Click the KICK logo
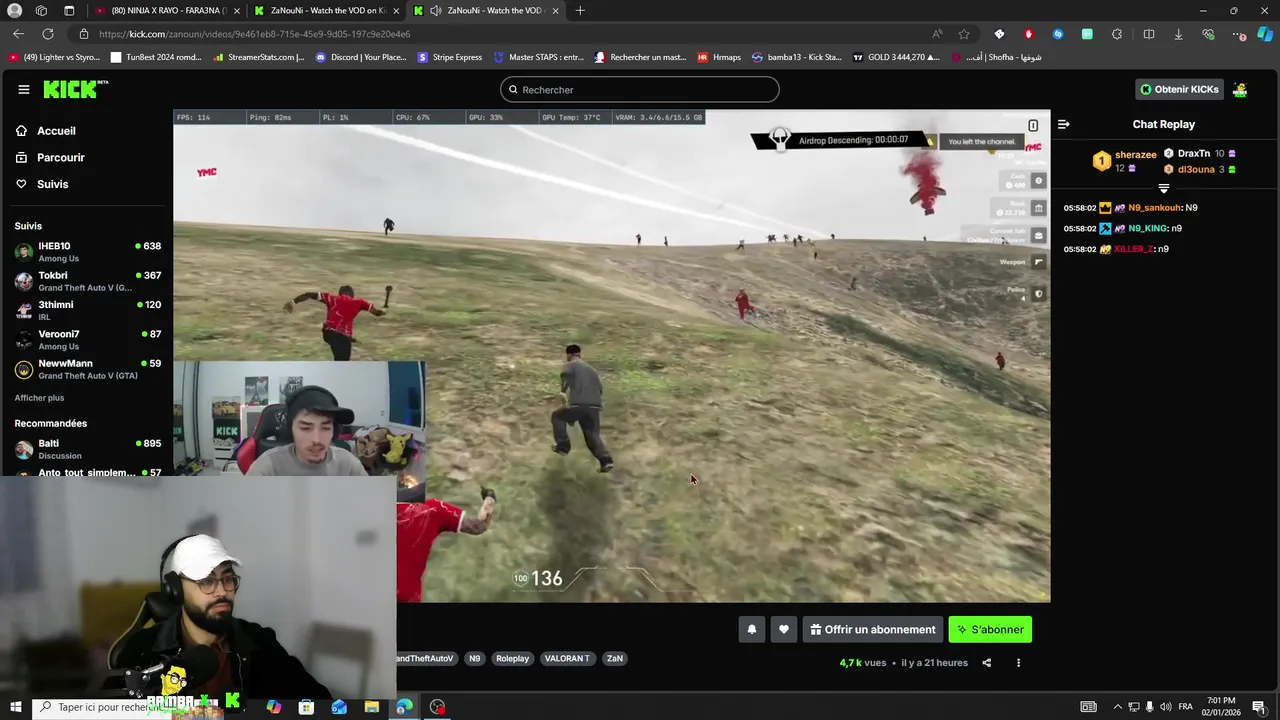 click(x=75, y=89)
